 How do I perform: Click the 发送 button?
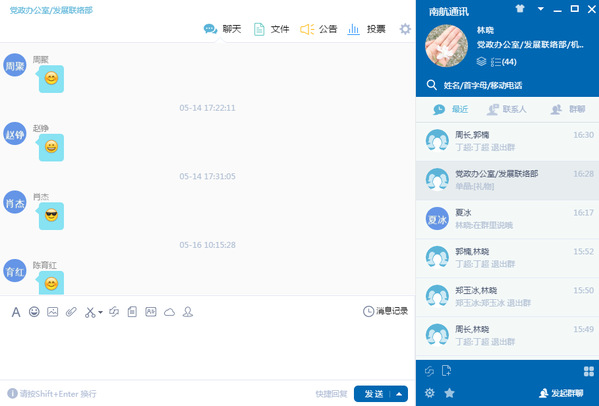pos(374,394)
